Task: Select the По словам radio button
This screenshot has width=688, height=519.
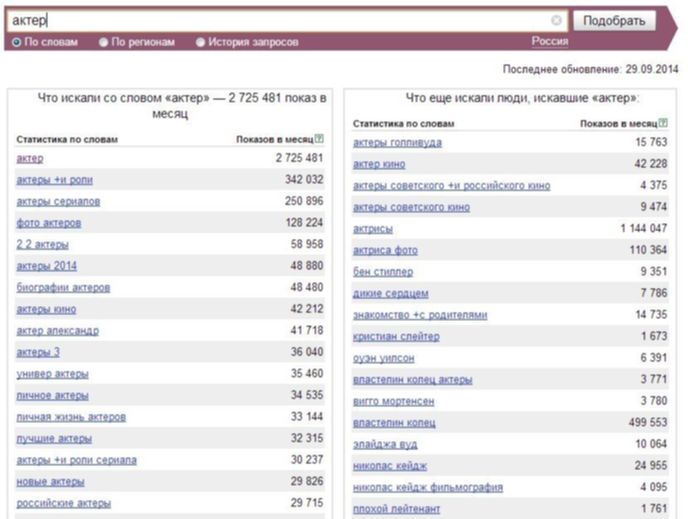Action: tap(17, 42)
